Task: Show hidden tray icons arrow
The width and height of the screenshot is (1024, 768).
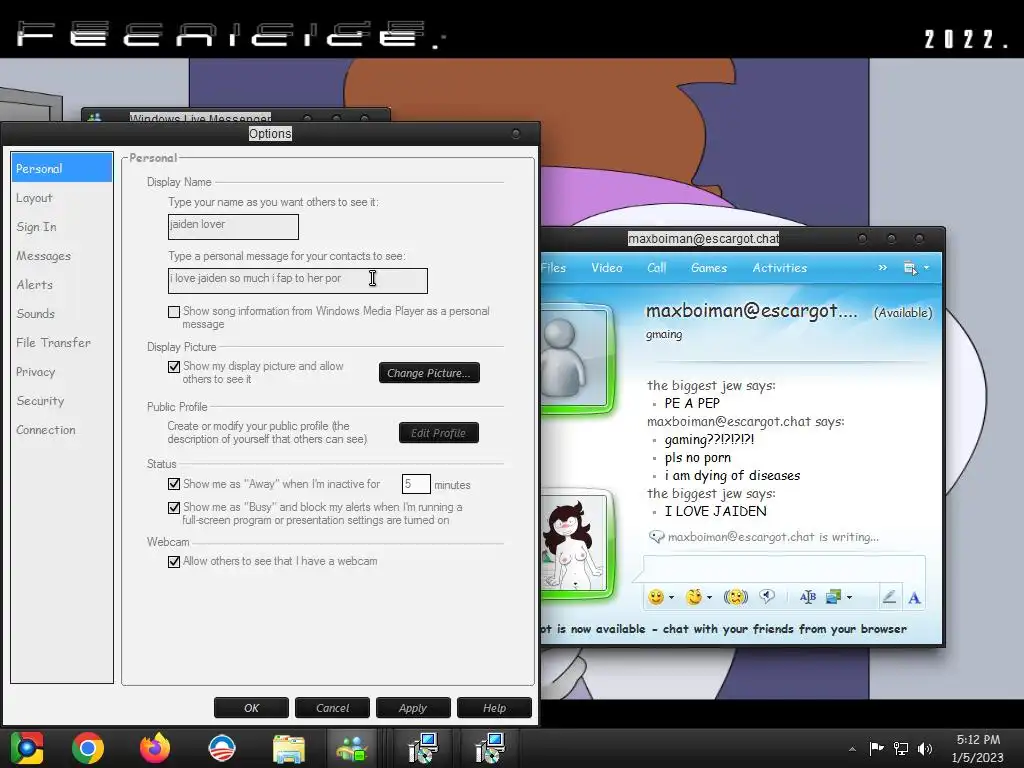Action: pyautogui.click(x=852, y=749)
